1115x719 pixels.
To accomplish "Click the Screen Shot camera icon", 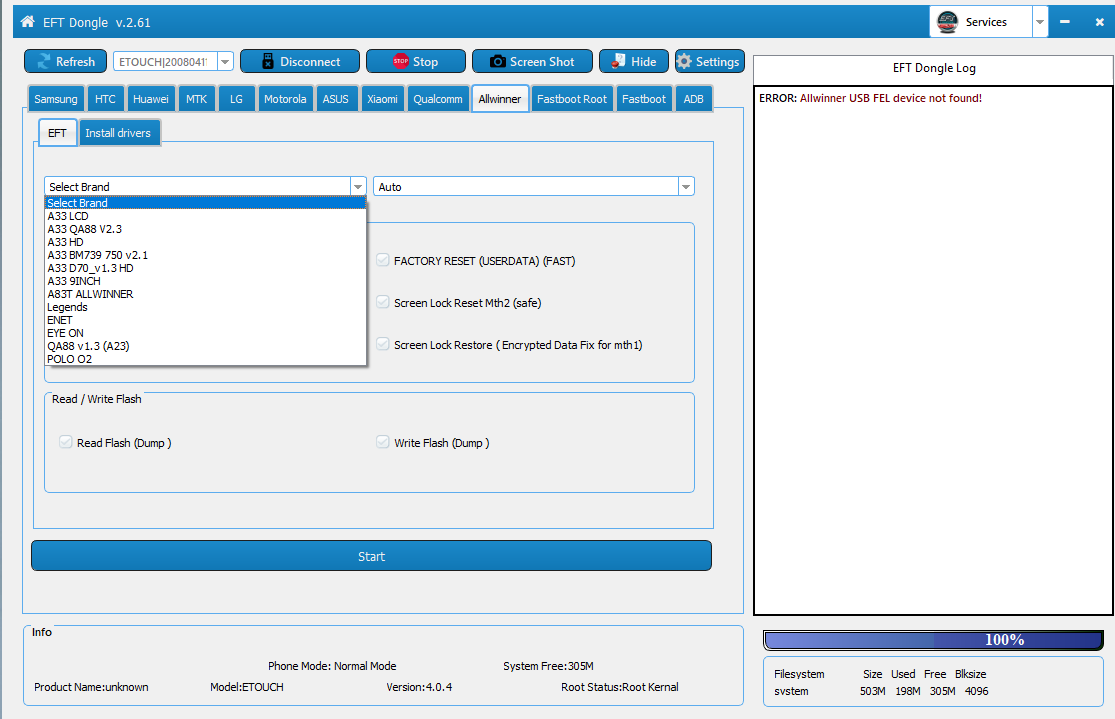I will click(498, 61).
